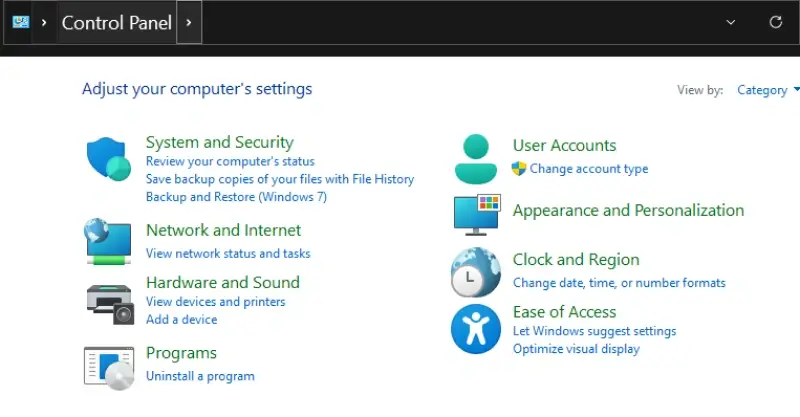The height and width of the screenshot is (417, 800).
Task: Open Save backup copies with File History
Action: 280,179
